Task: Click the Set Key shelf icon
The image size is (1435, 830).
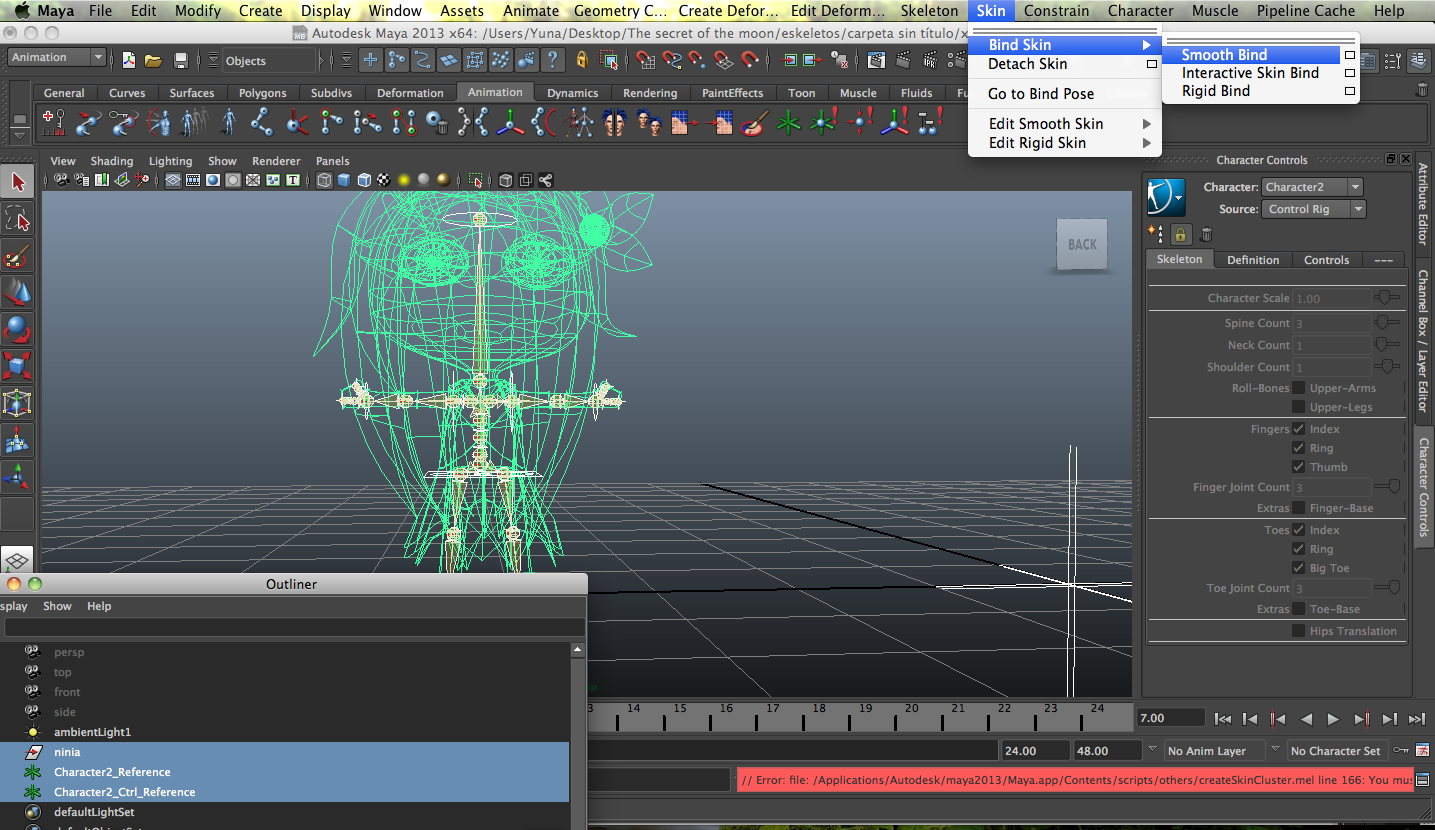Action: pyautogui.click(x=53, y=124)
